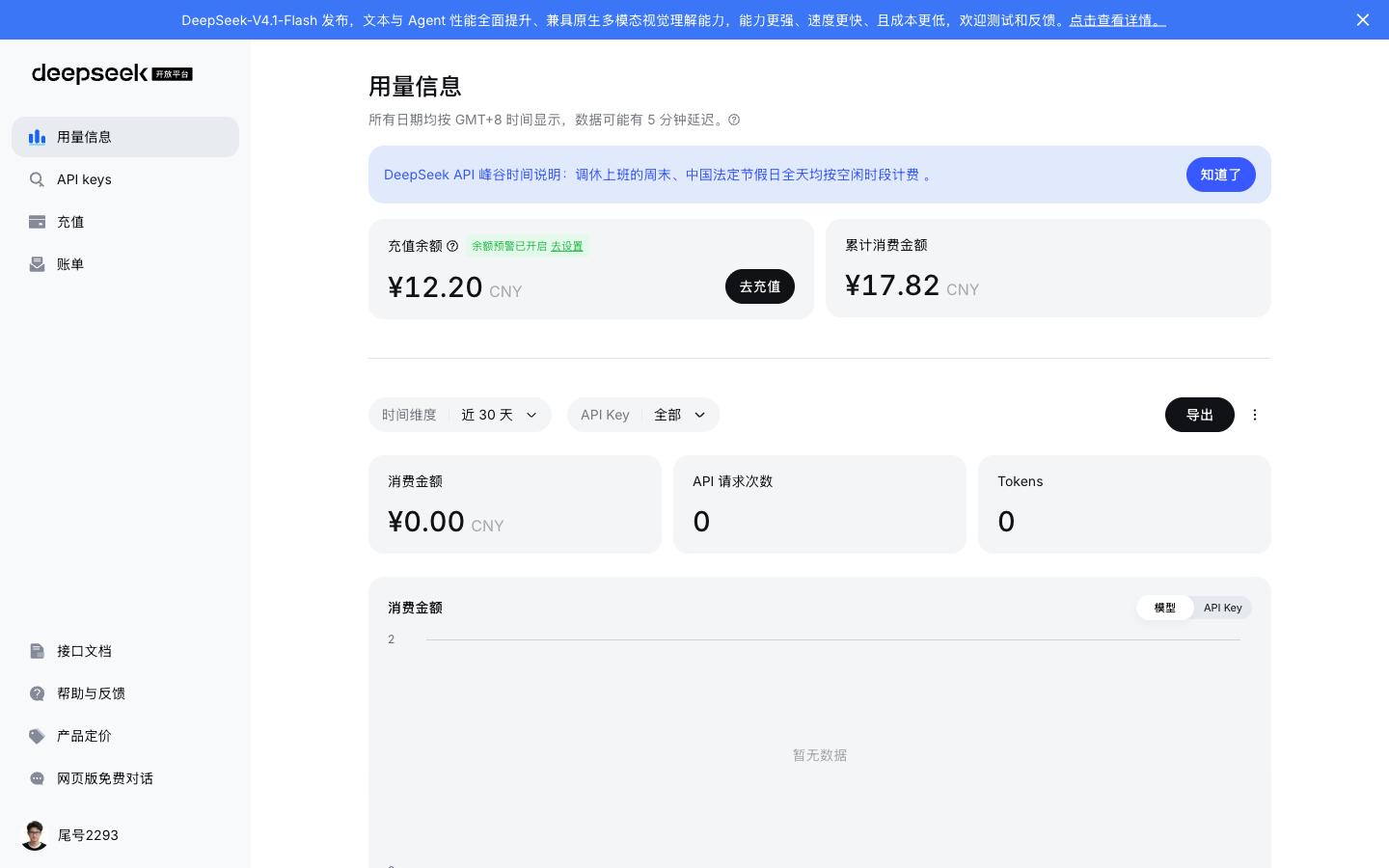1389x868 pixels.
Task: Open the three-dot more options menu
Action: coord(1255,415)
